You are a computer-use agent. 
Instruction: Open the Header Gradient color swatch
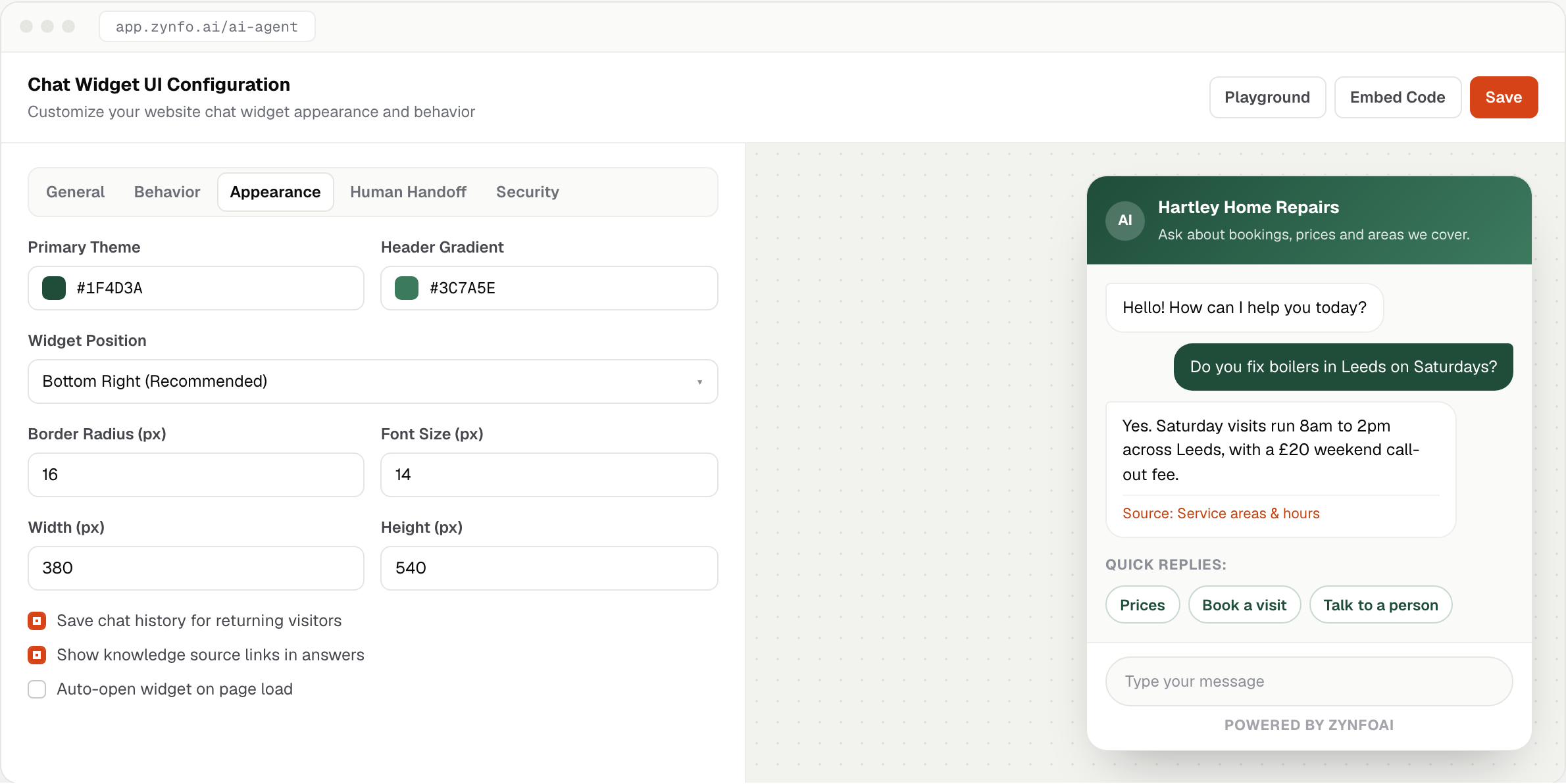407,288
